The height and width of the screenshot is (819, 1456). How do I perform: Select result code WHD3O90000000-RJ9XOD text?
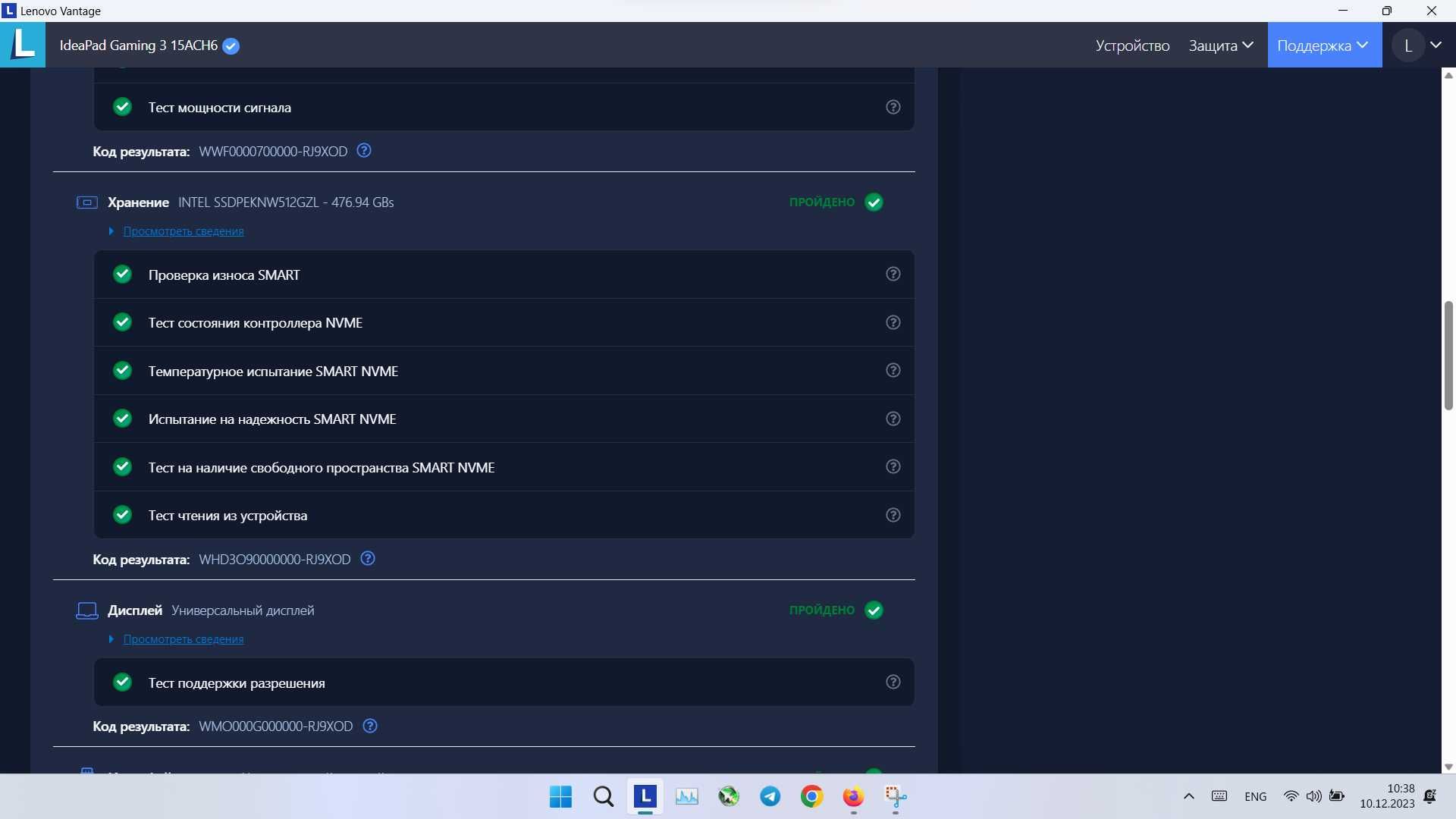pos(275,560)
